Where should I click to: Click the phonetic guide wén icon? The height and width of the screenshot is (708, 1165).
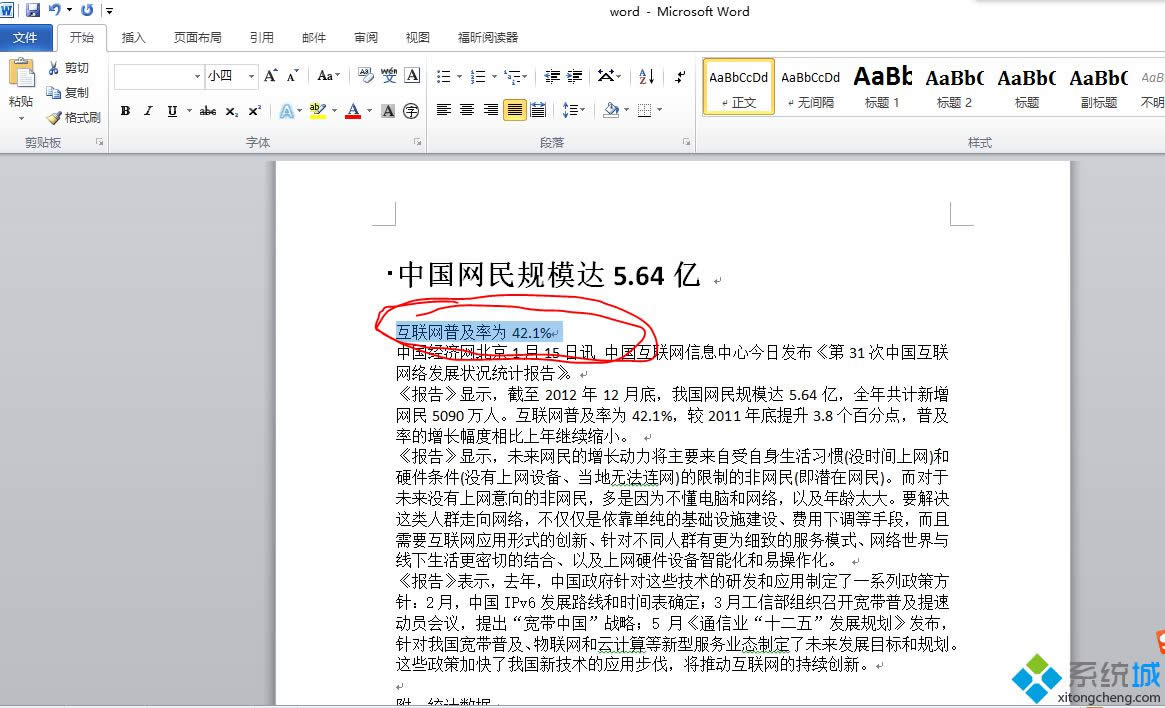(x=389, y=75)
